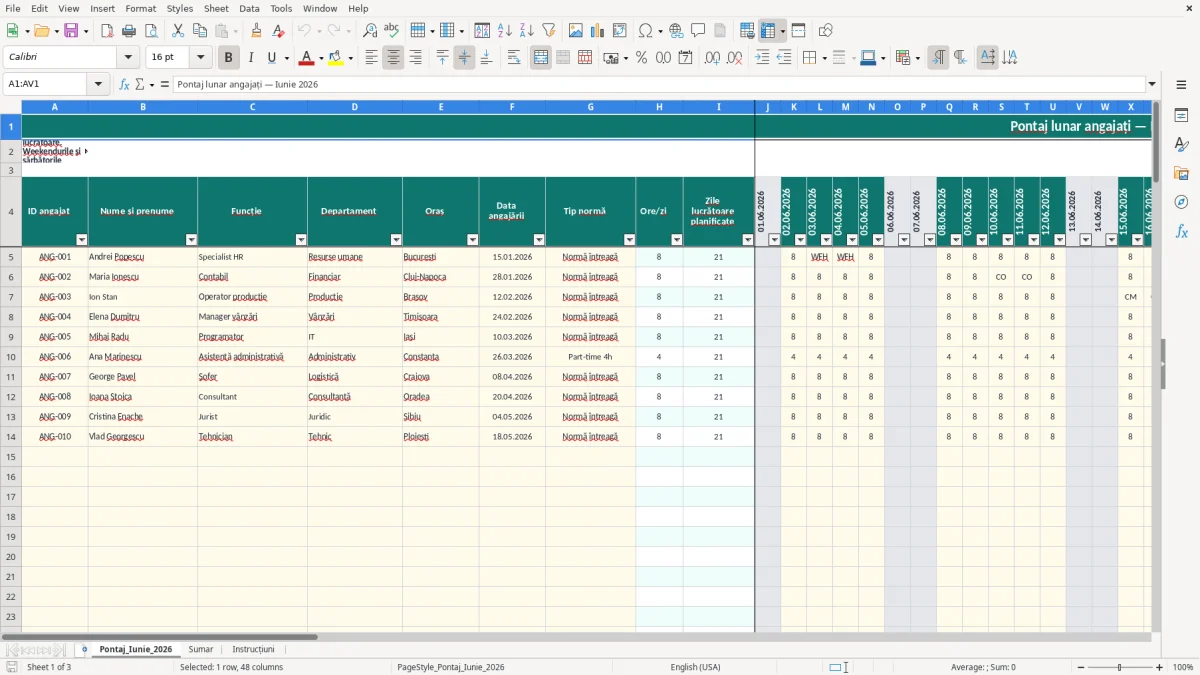Screen dimensions: 1200x675
Task: Open the sidebar Navigator compass icon
Action: pyautogui.click(x=1181, y=202)
